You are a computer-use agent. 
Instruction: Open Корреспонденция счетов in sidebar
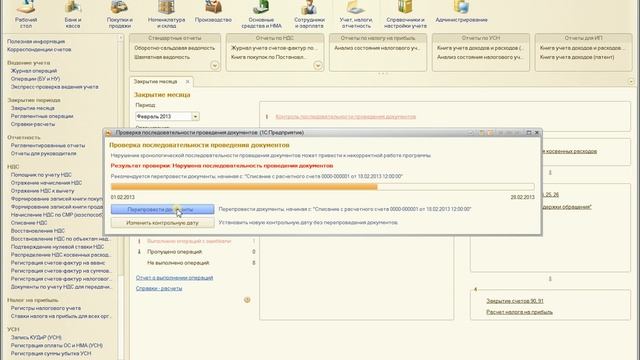(x=39, y=49)
